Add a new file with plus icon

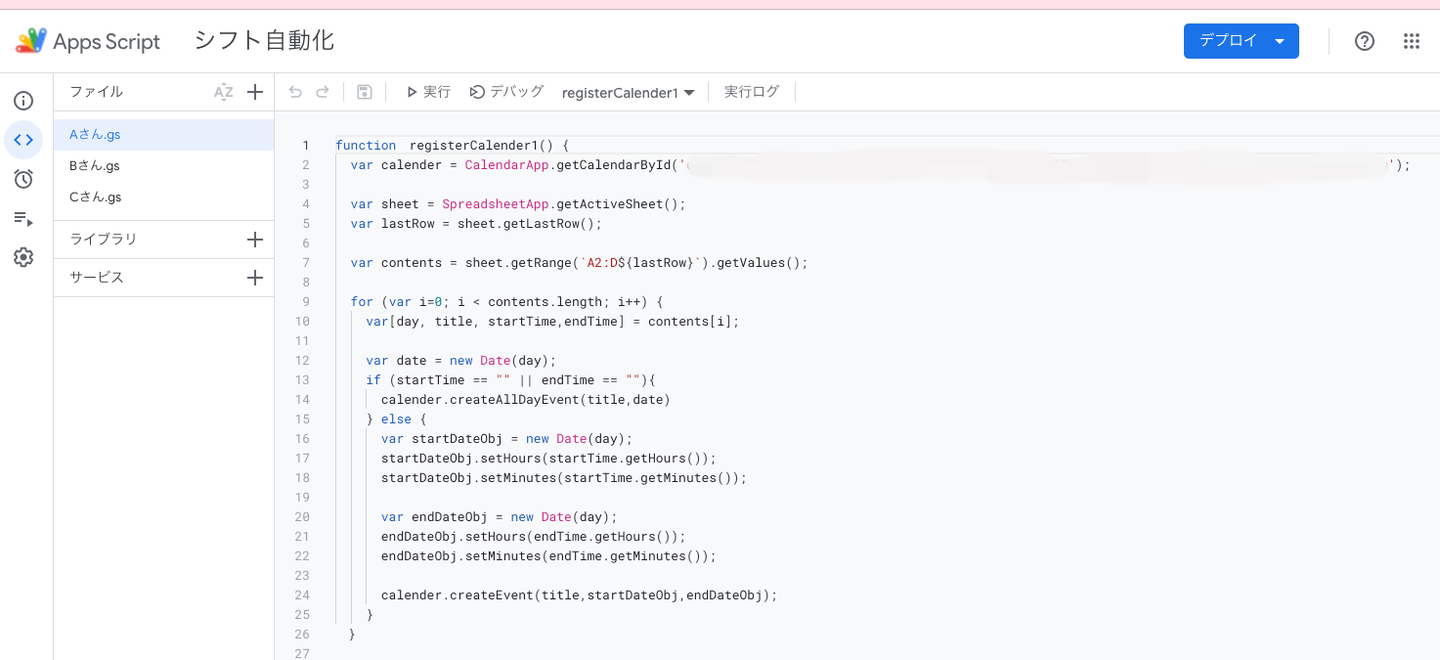tap(255, 92)
